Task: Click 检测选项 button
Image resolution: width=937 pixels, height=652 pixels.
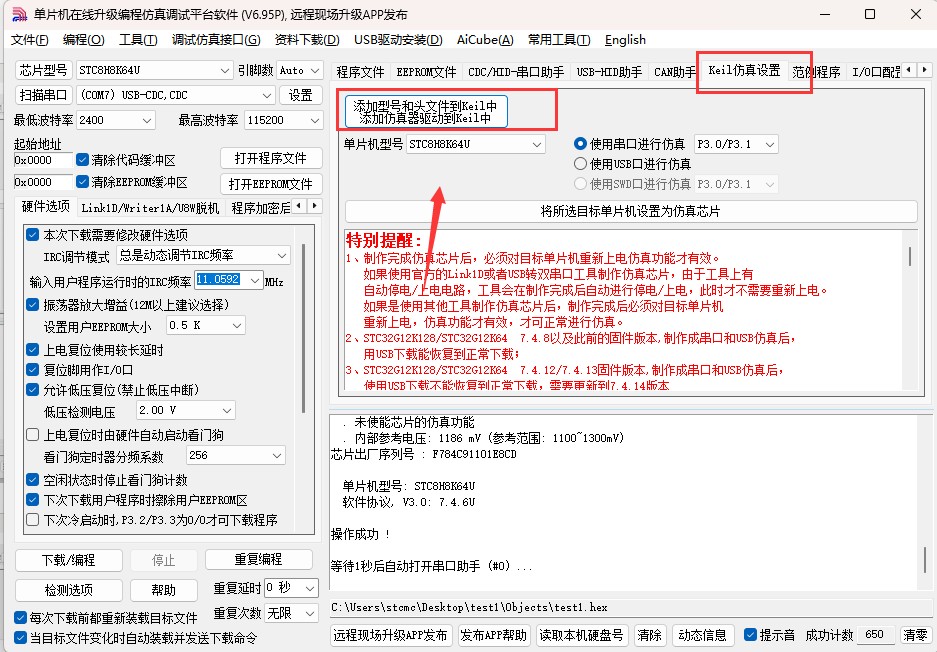Action: tap(69, 590)
